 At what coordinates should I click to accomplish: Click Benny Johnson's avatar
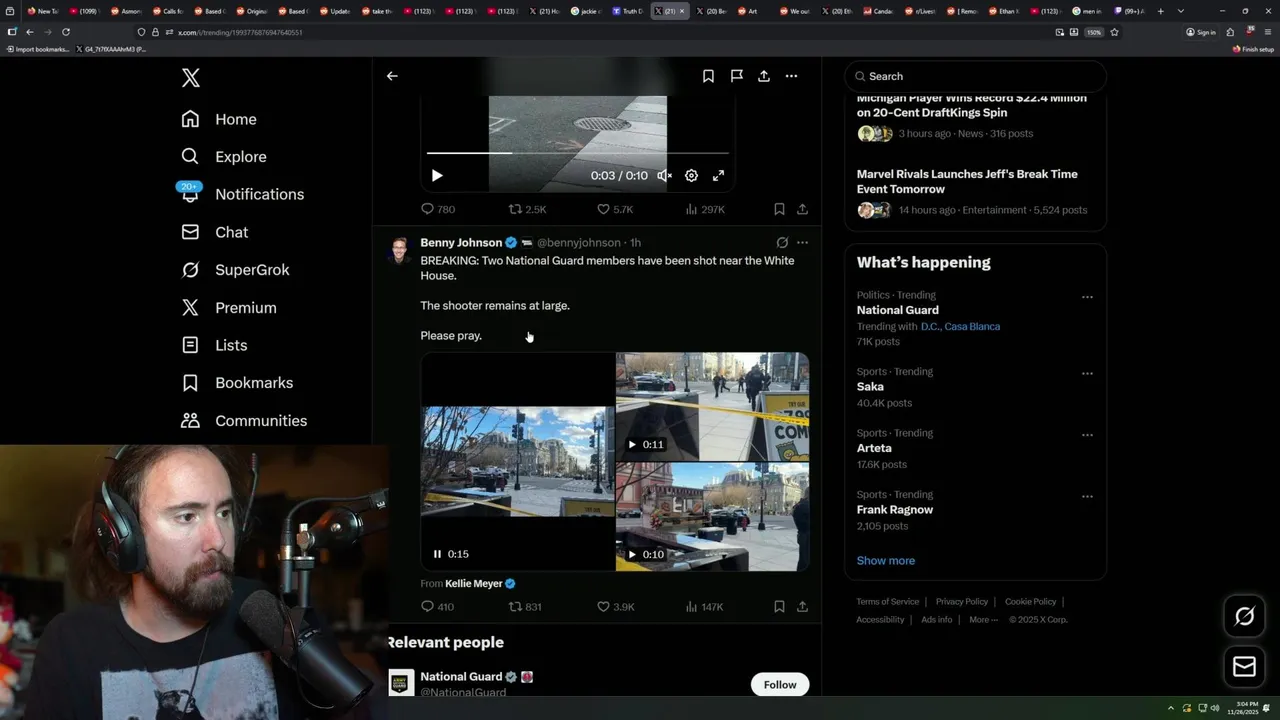click(400, 250)
